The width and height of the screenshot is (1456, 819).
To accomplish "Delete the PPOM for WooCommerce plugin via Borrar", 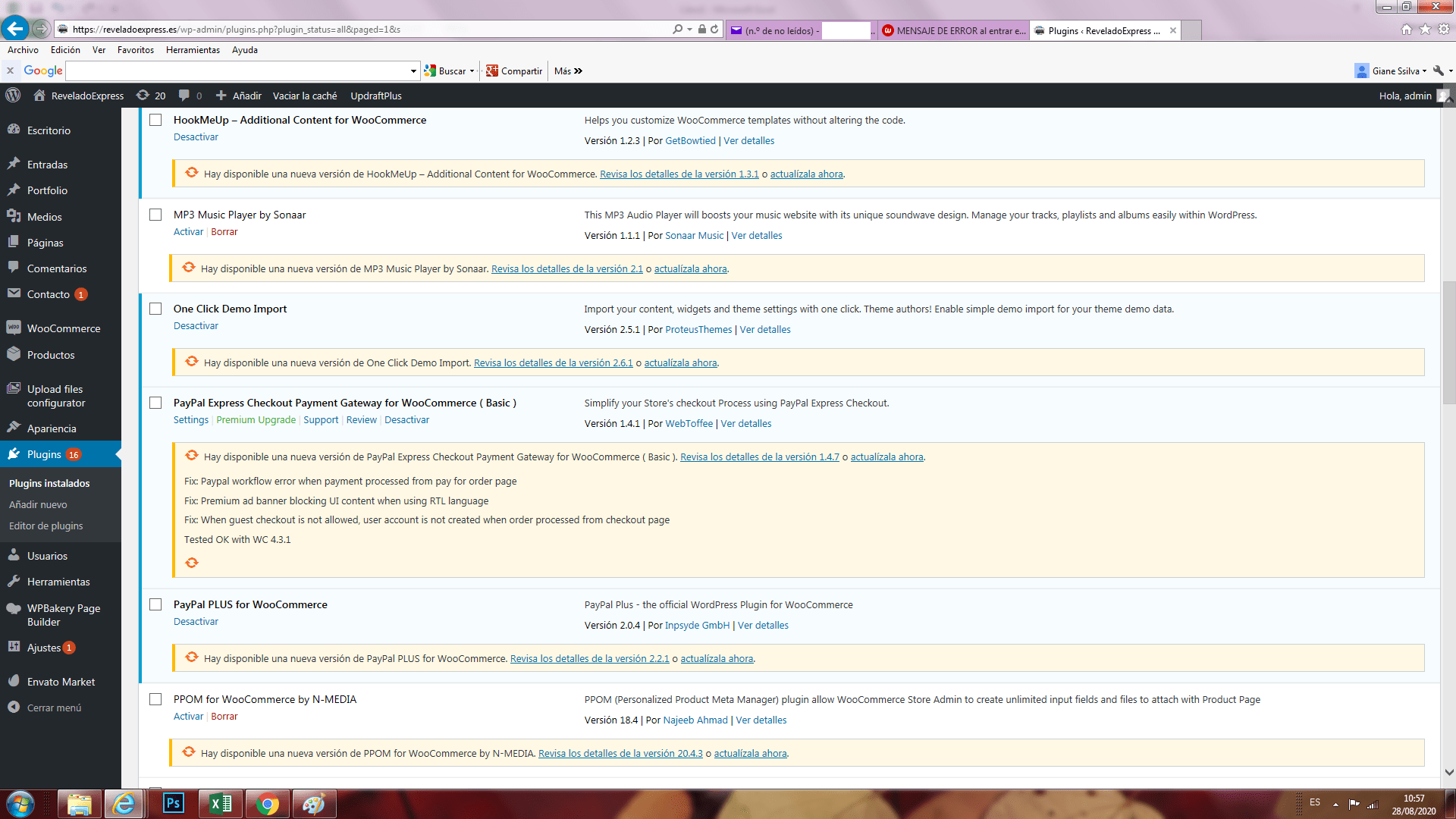I will tap(224, 717).
